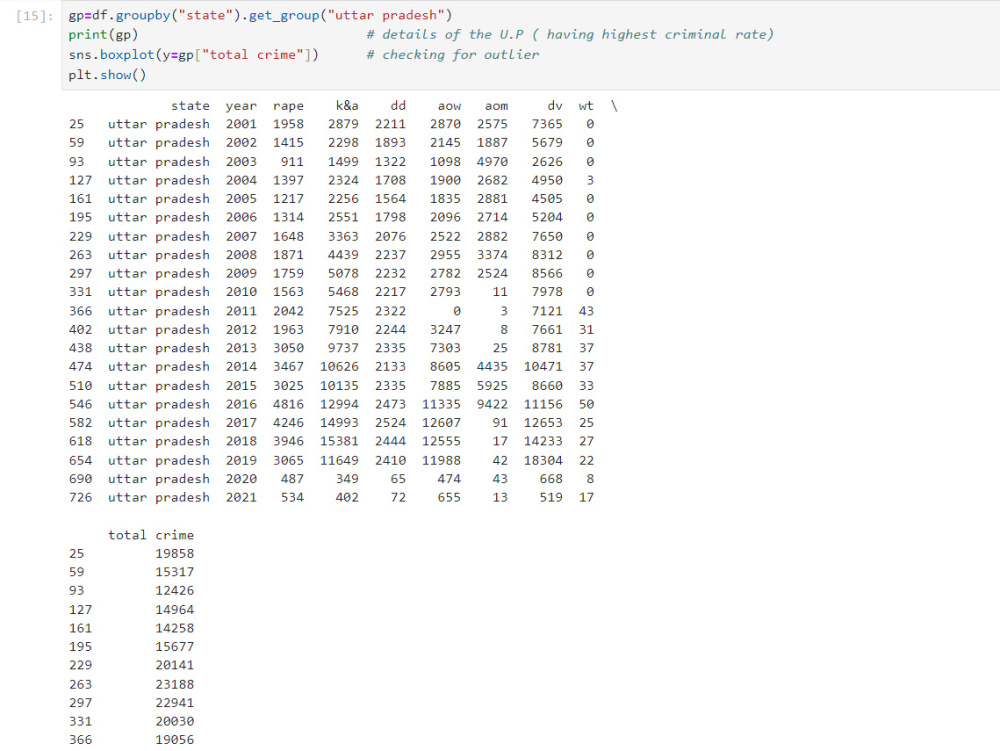The height and width of the screenshot is (751, 1000).
Task: Click the dv value 7365
Action: coord(547,124)
